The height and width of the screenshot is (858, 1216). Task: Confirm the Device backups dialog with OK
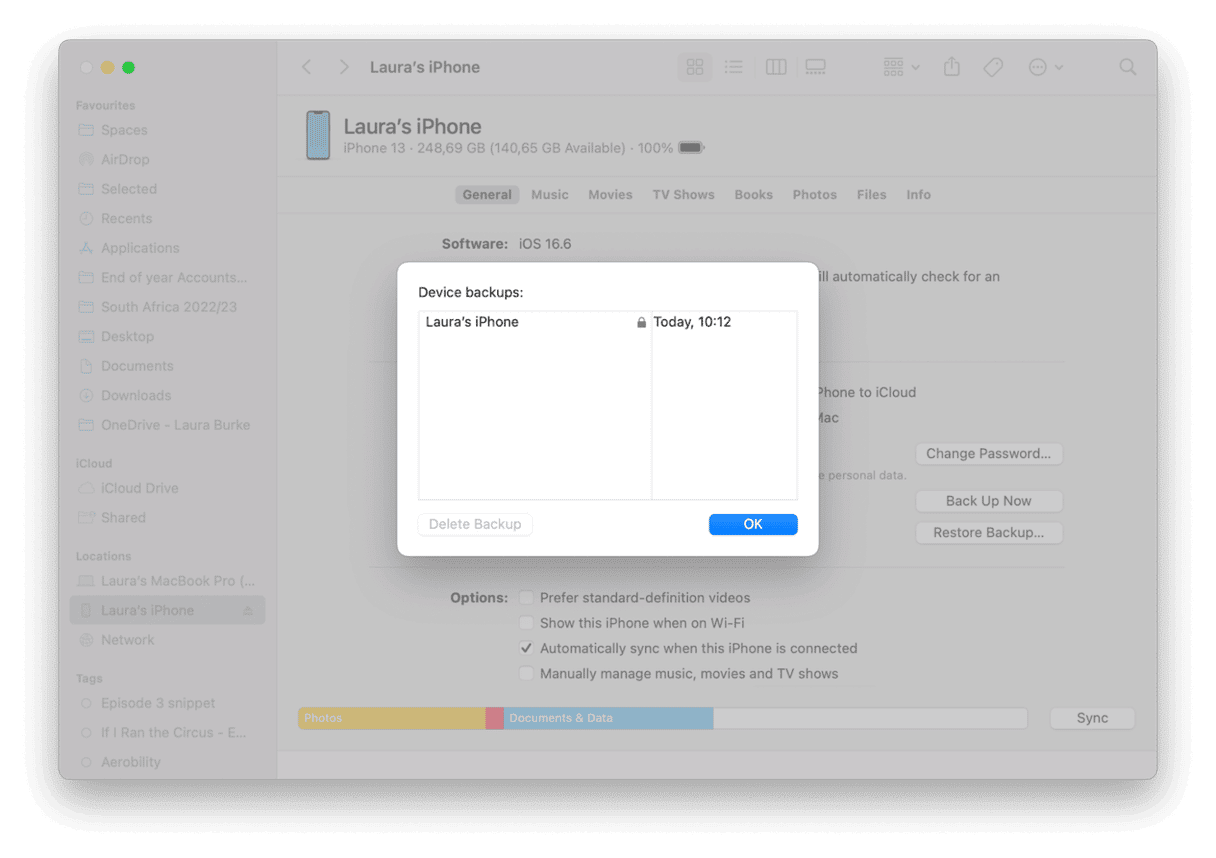tap(753, 524)
